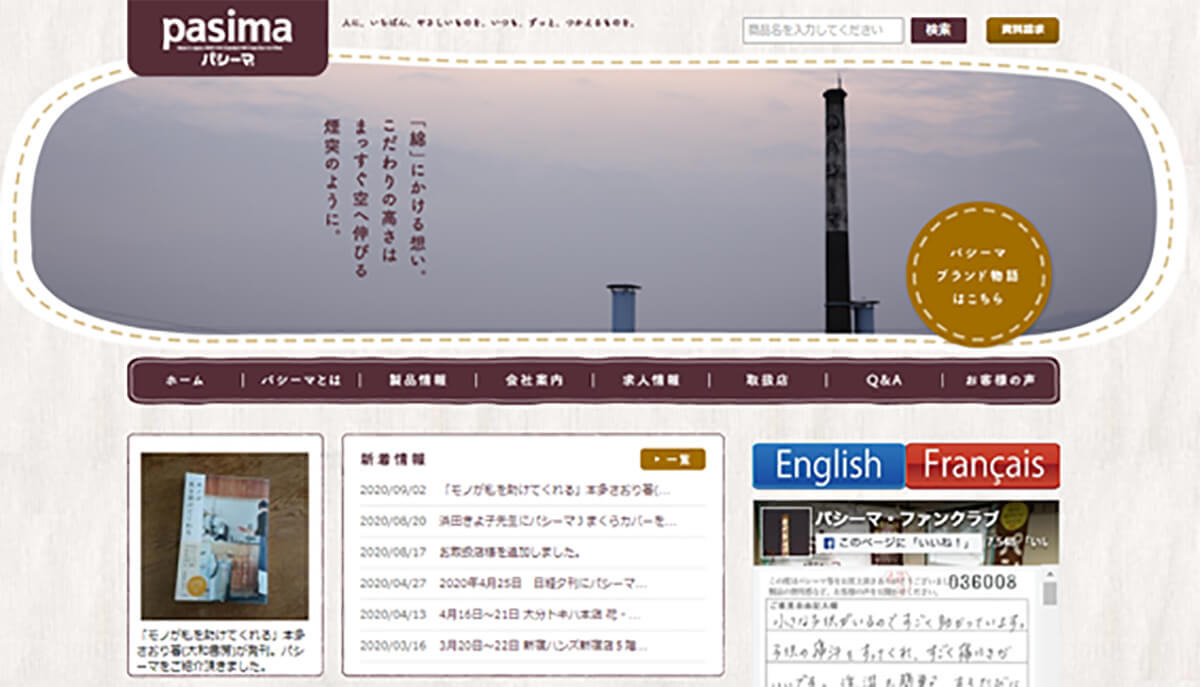Open Q&A in the navigation bar
This screenshot has width=1200, height=687.
(884, 381)
